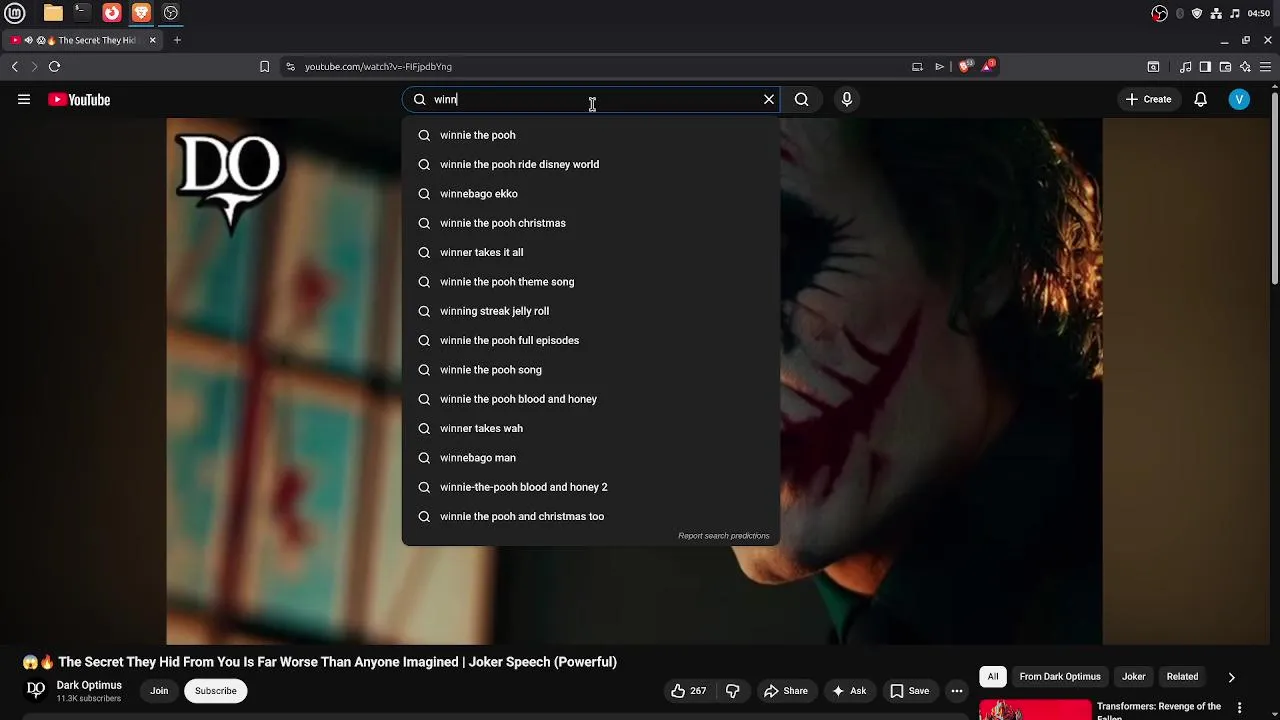Open Brave Leo AI sparkle icon
This screenshot has width=1280, height=720.
pos(1245,67)
